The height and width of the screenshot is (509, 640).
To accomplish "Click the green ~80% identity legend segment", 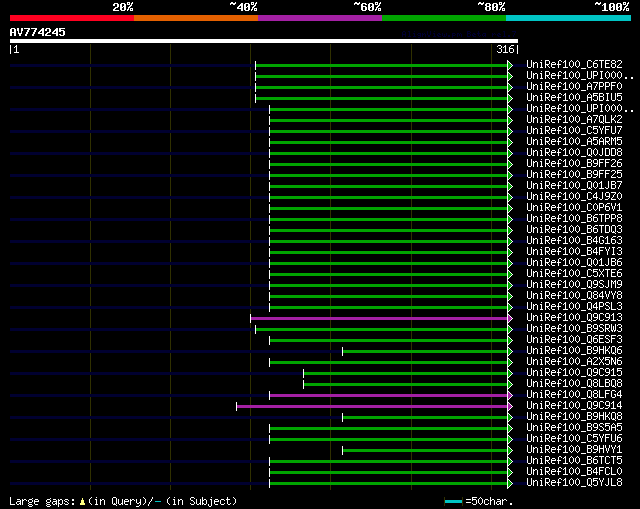I will 444,18.
